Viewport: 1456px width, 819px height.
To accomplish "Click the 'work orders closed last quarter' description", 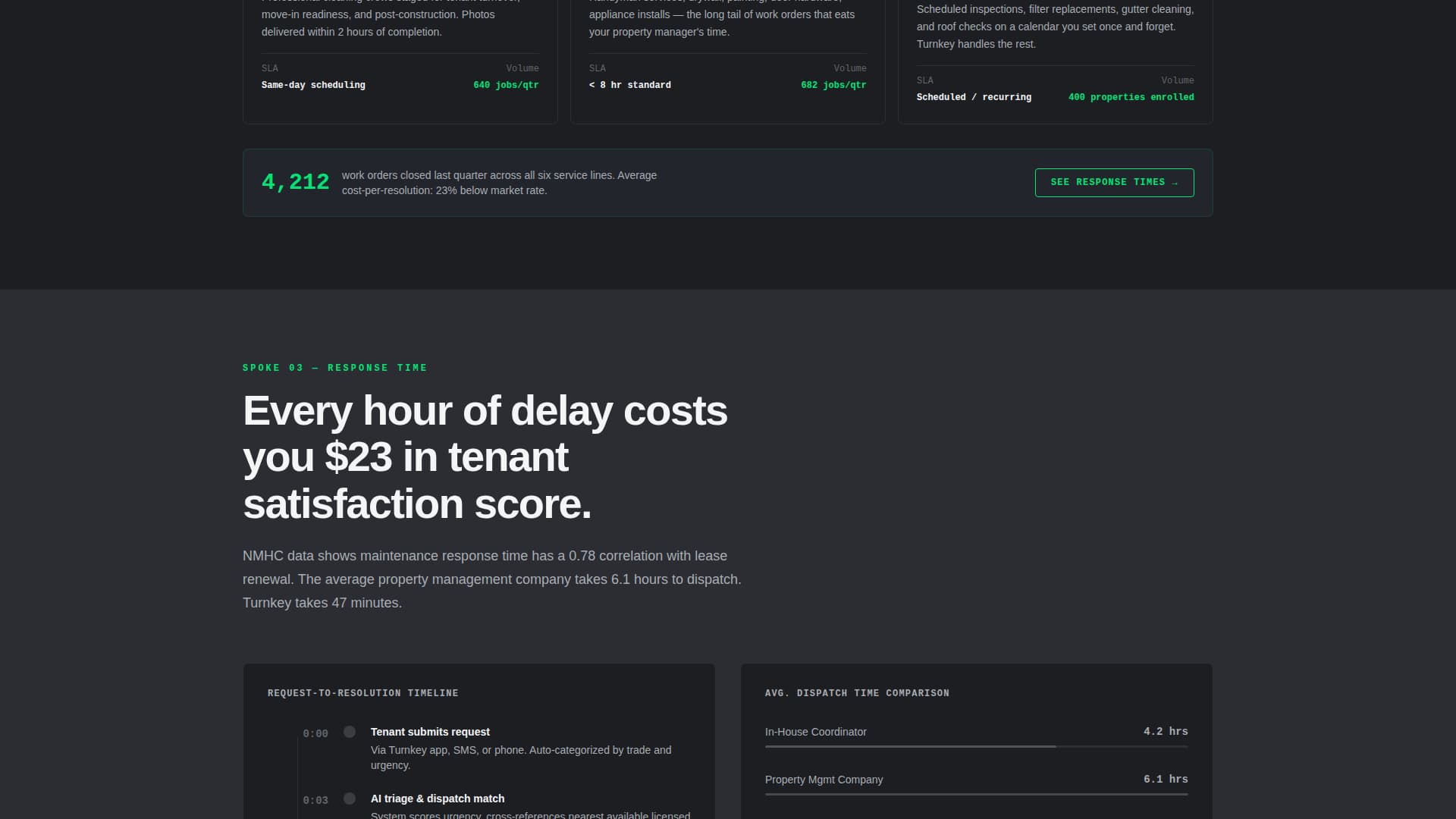I will pyautogui.click(x=499, y=183).
